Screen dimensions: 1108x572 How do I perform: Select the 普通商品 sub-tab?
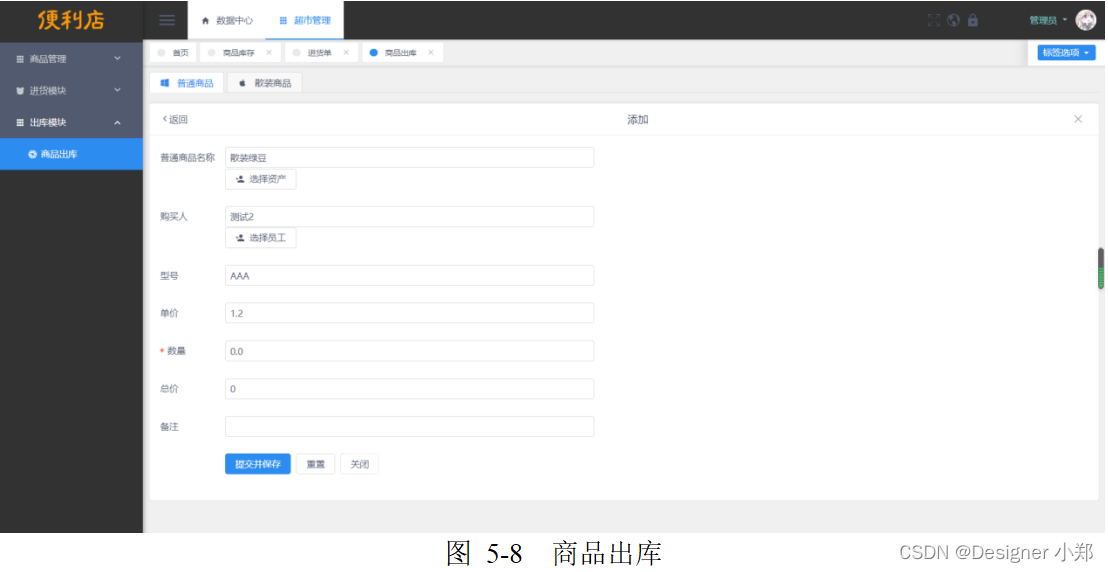[187, 83]
